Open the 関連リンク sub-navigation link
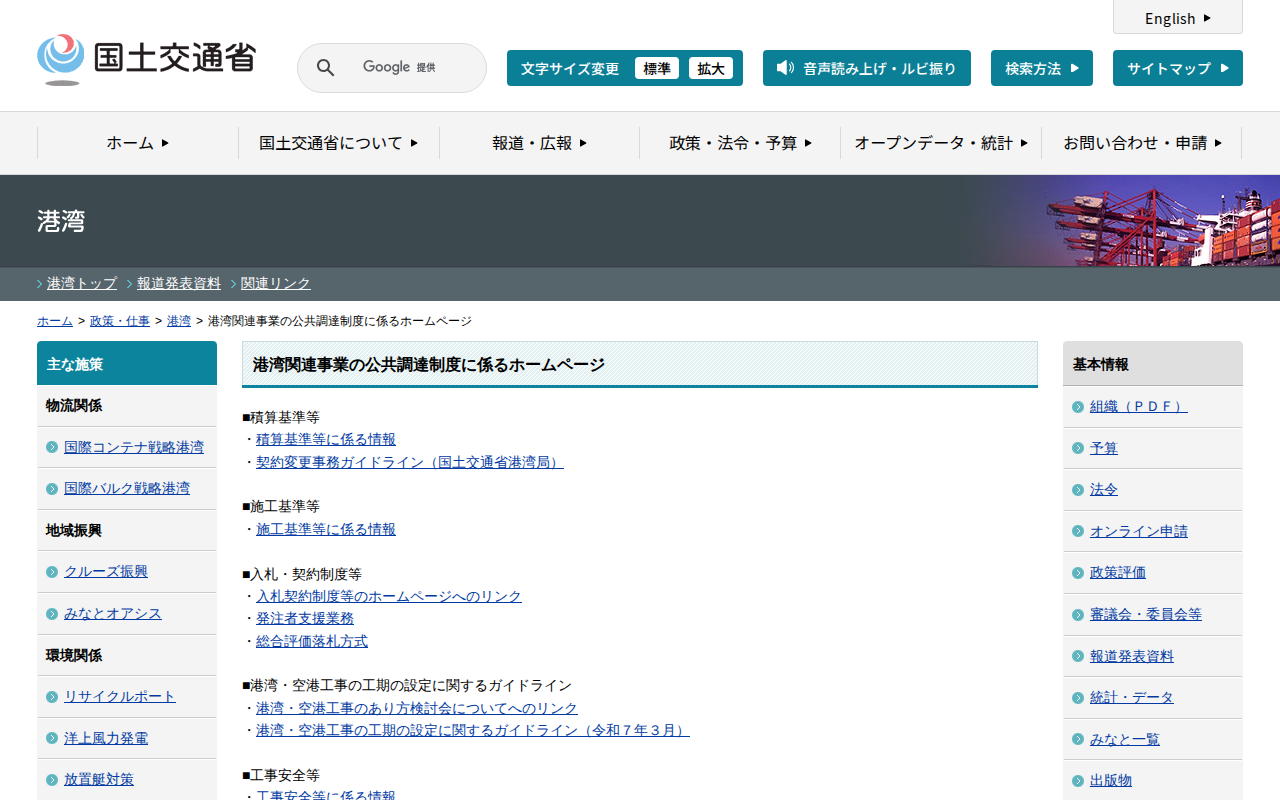 (276, 283)
